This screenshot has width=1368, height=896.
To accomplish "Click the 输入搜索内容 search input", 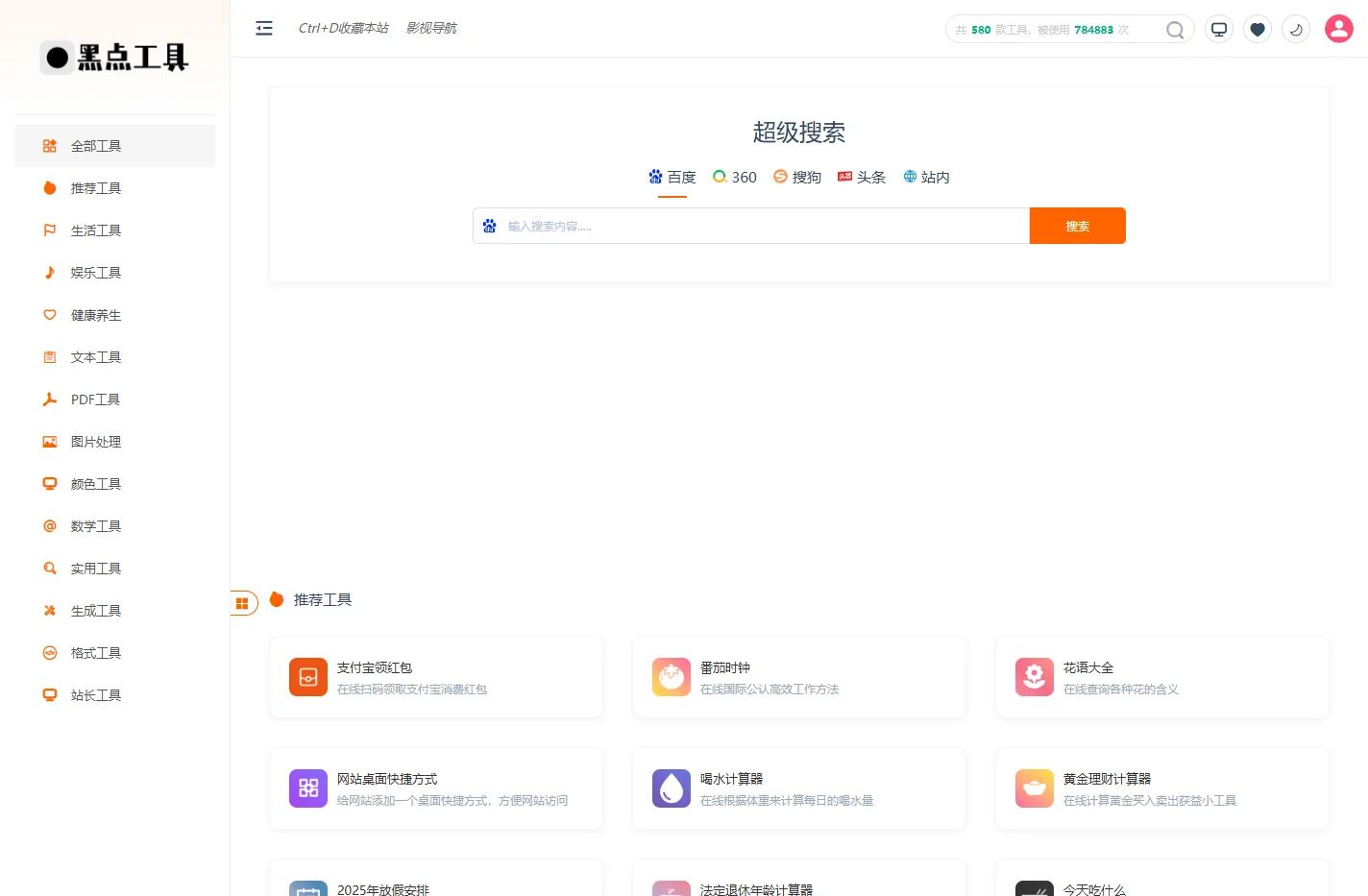I will (x=751, y=226).
